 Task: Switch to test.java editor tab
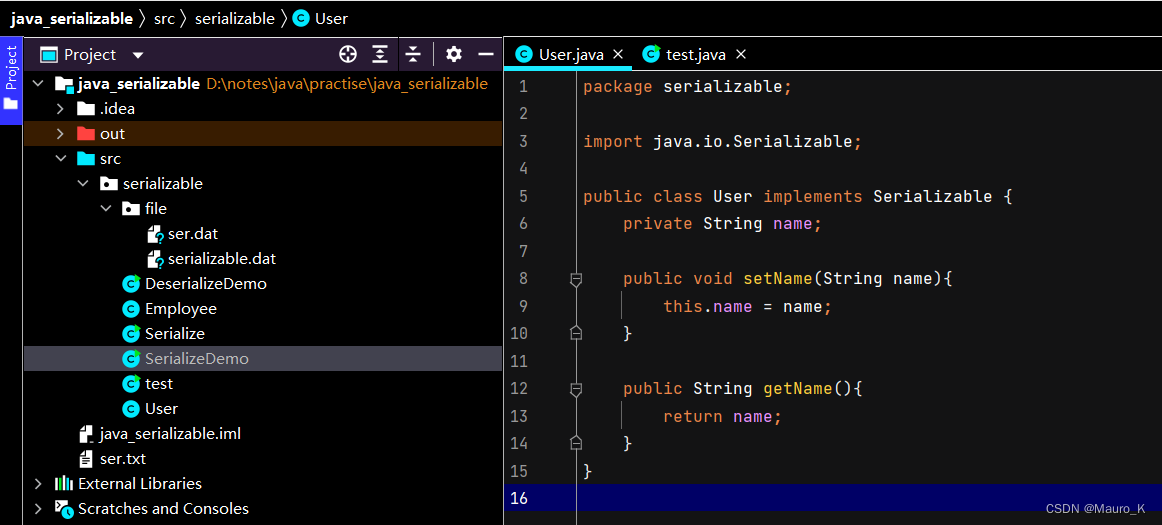pos(696,54)
